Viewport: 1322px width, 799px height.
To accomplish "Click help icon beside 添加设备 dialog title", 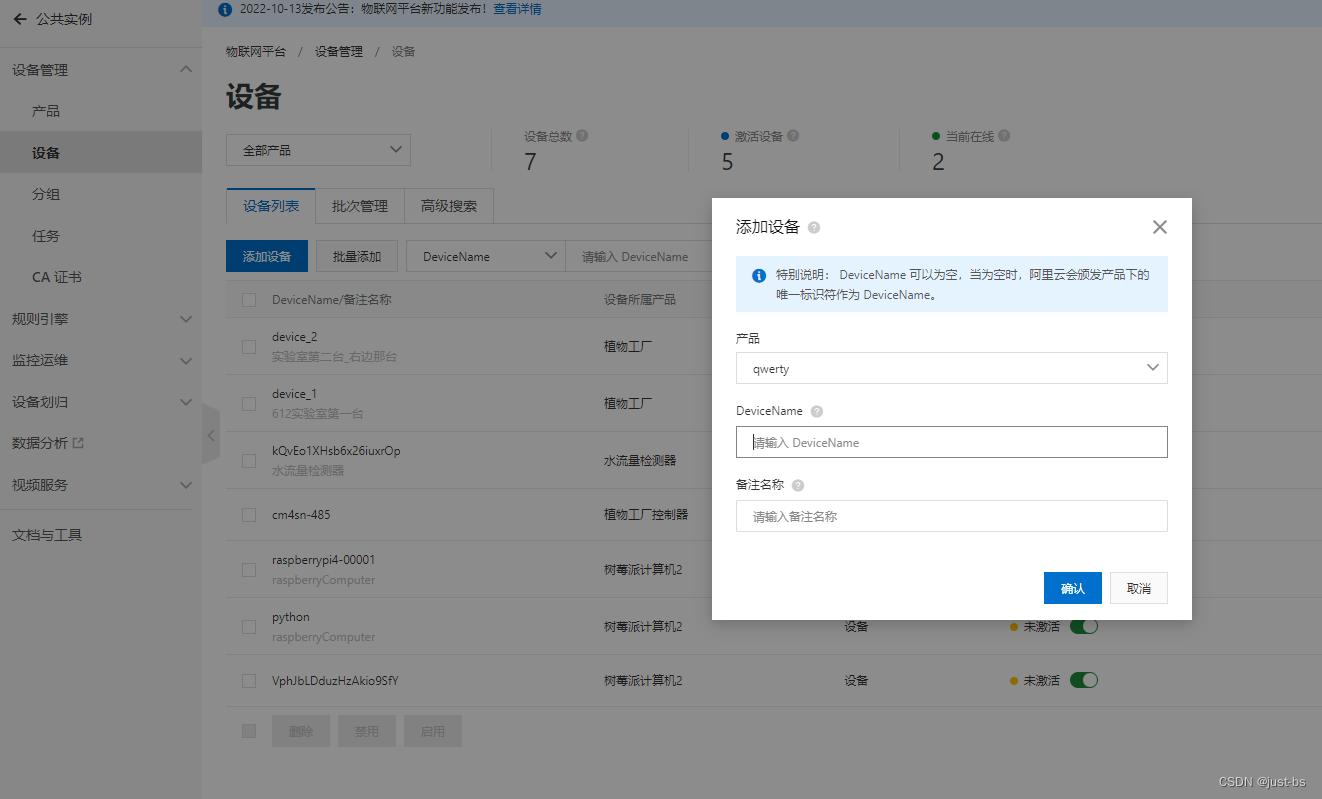I will [814, 228].
